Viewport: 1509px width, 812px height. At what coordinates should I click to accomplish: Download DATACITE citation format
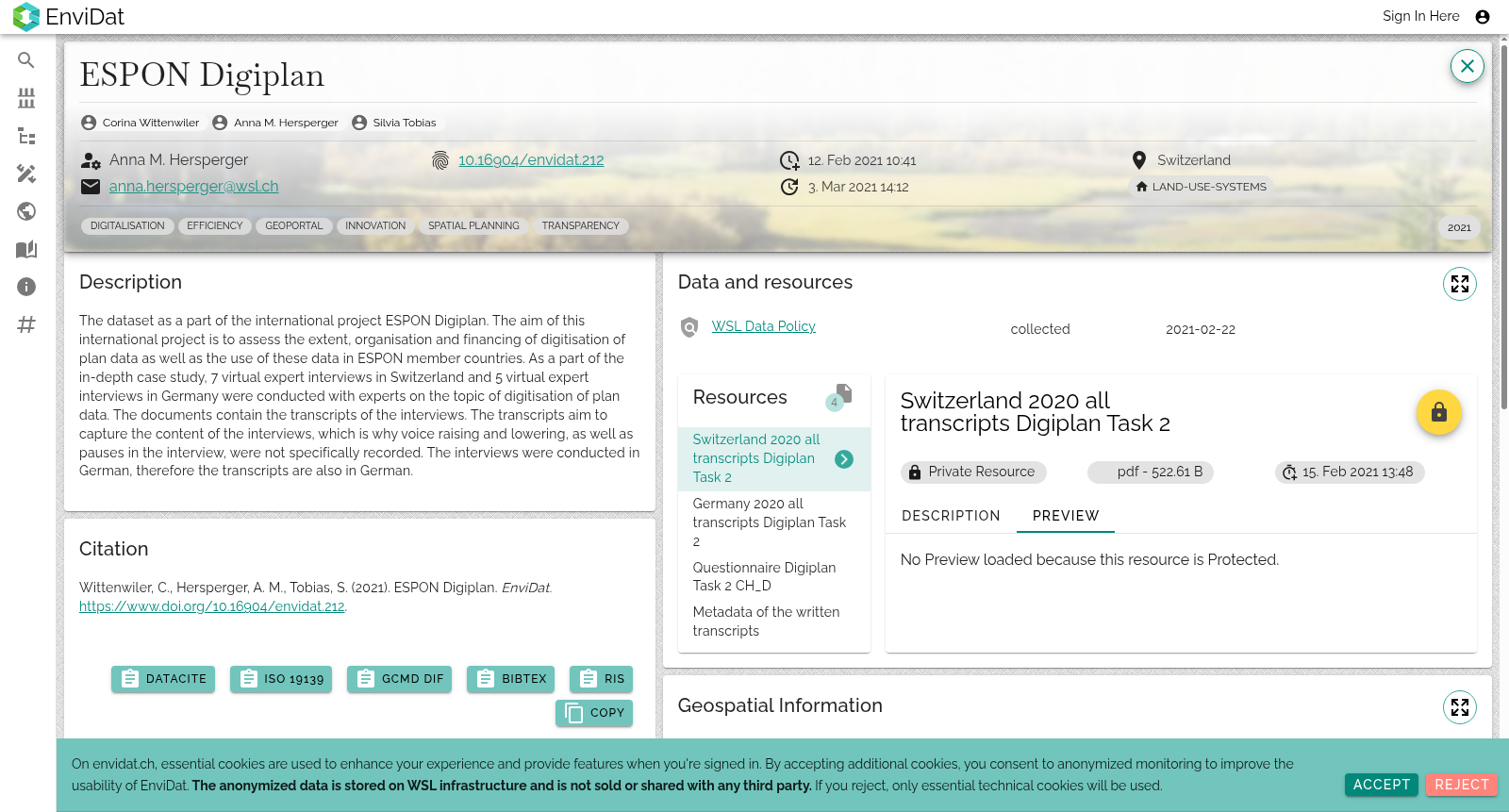[x=163, y=679]
